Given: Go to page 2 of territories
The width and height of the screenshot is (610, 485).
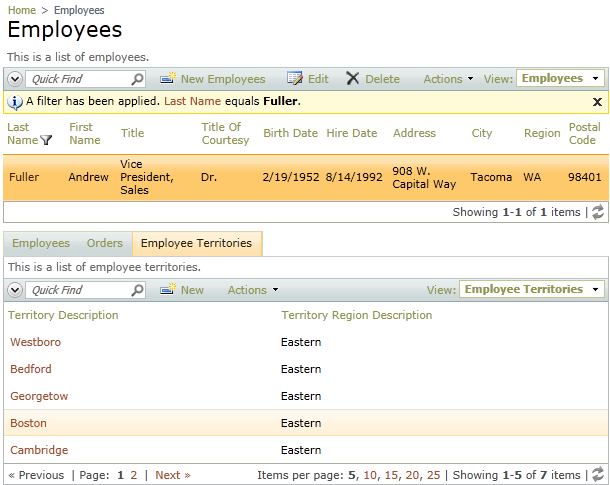Looking at the screenshot, I should pyautogui.click(x=133, y=475).
